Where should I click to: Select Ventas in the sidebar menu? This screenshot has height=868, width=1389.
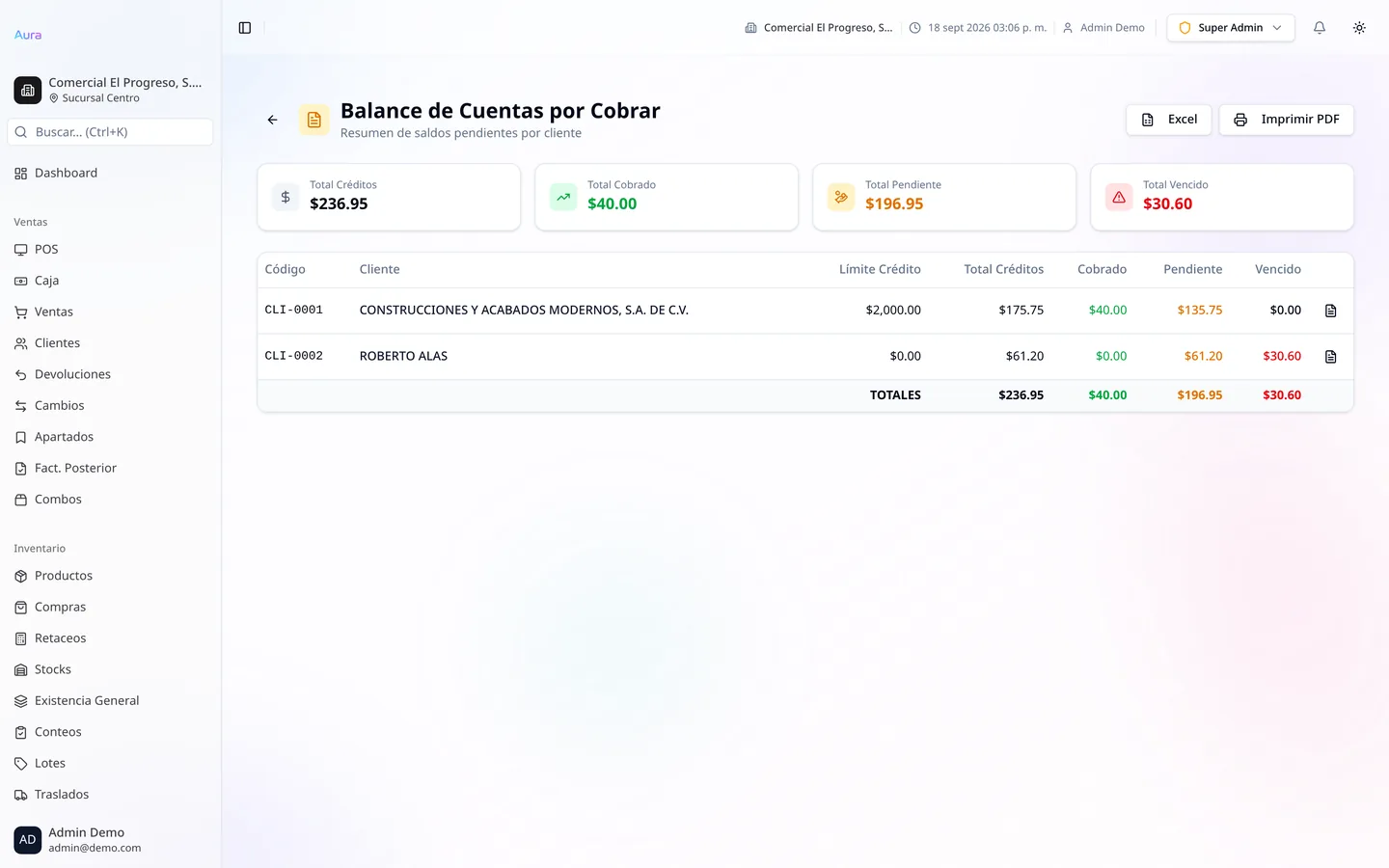(110, 312)
